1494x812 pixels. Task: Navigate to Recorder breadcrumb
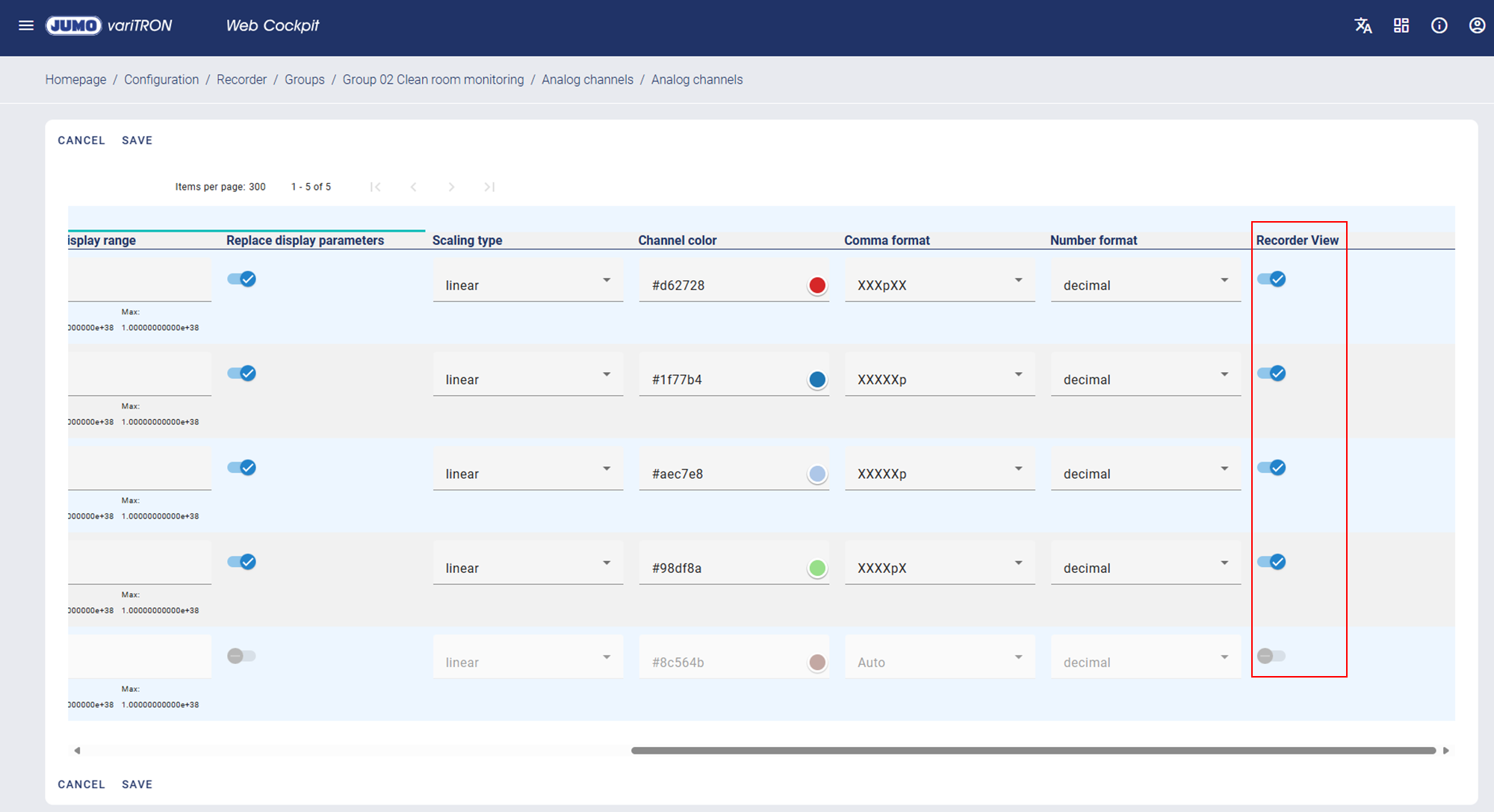241,80
